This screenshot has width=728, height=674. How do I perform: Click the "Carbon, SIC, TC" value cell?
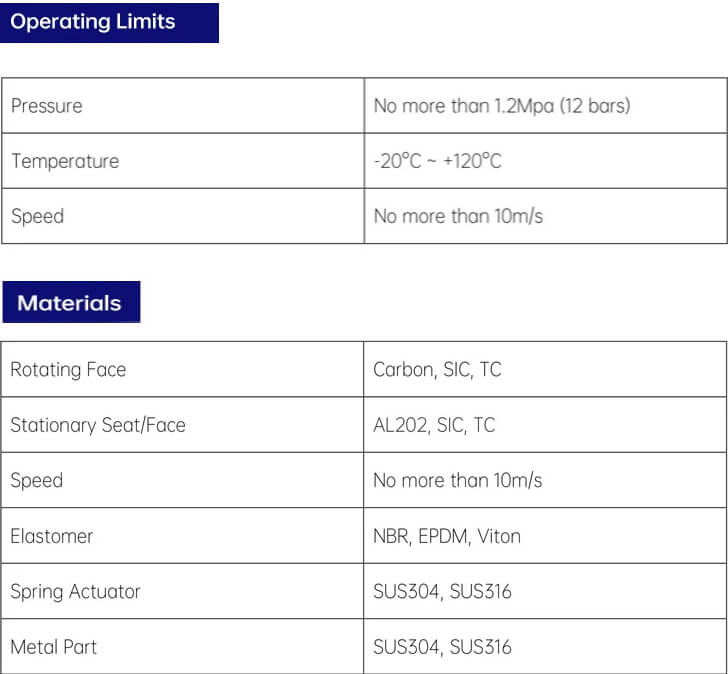click(x=437, y=370)
